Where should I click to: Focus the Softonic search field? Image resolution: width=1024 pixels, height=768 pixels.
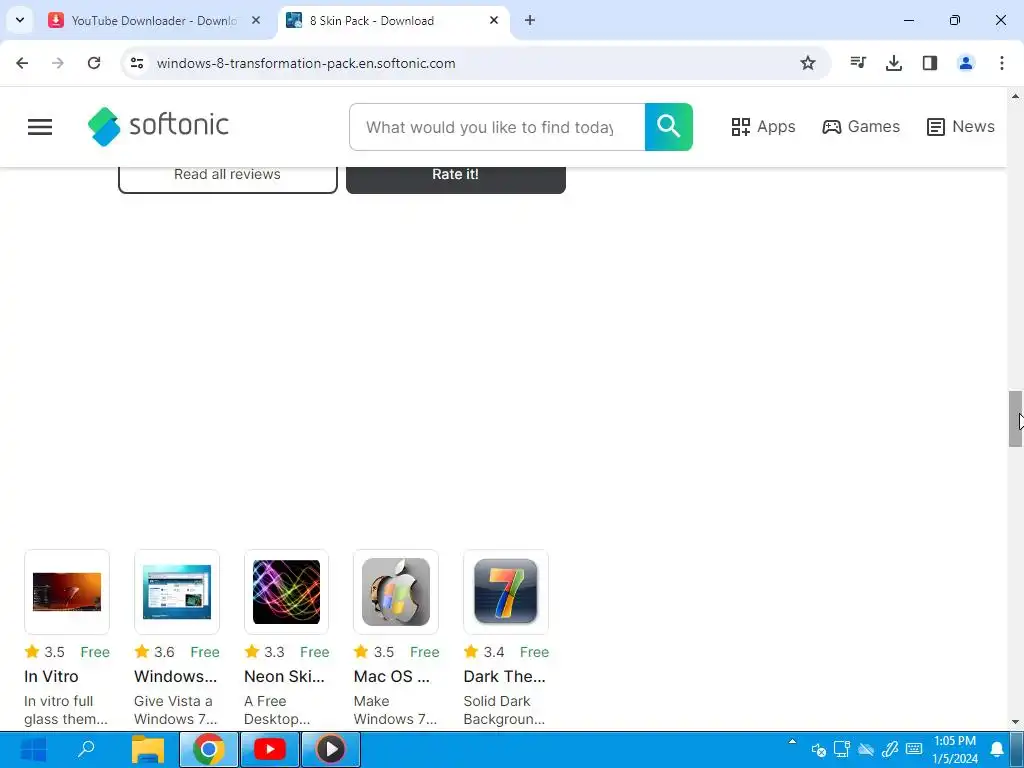coord(497,127)
